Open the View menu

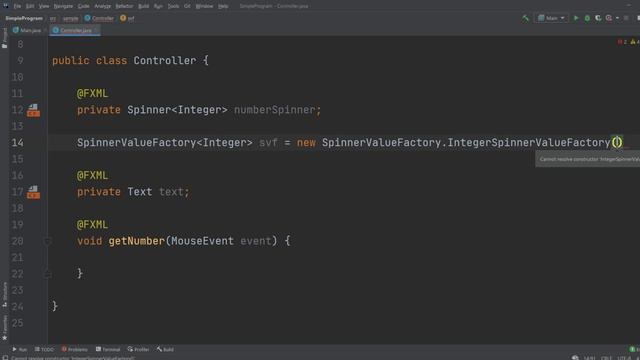tap(44, 6)
